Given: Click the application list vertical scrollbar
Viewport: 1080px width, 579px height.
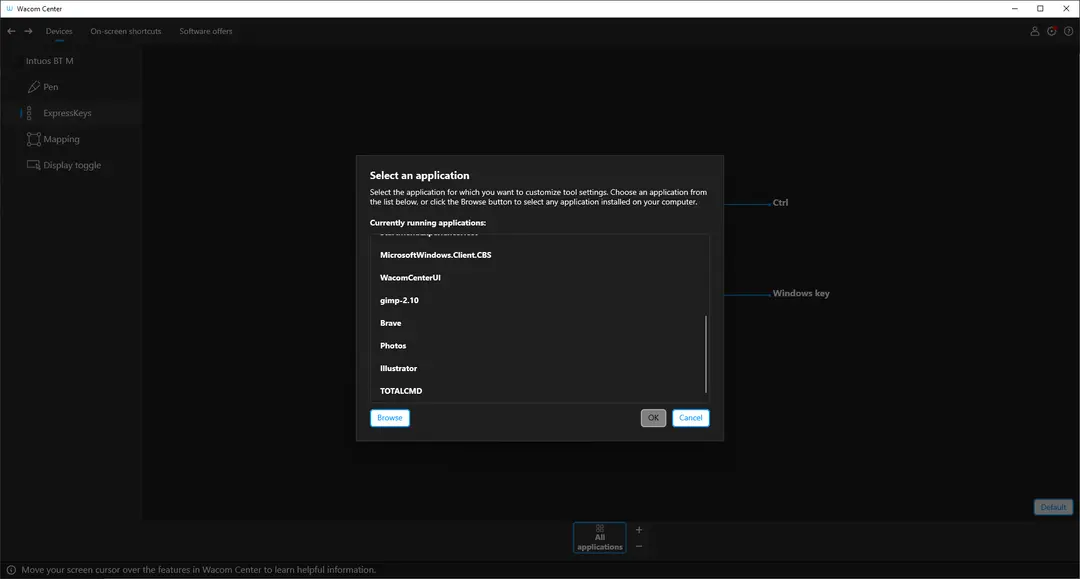Looking at the screenshot, I should [706, 354].
